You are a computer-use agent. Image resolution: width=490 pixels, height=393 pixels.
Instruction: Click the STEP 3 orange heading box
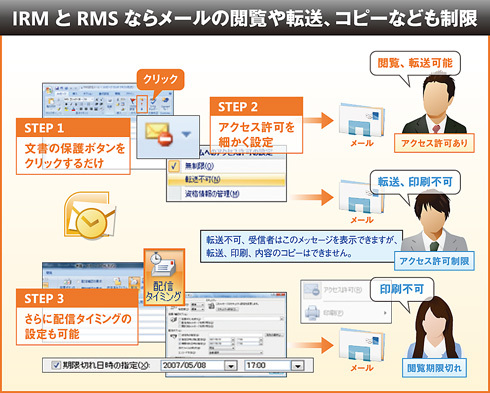coord(77,298)
